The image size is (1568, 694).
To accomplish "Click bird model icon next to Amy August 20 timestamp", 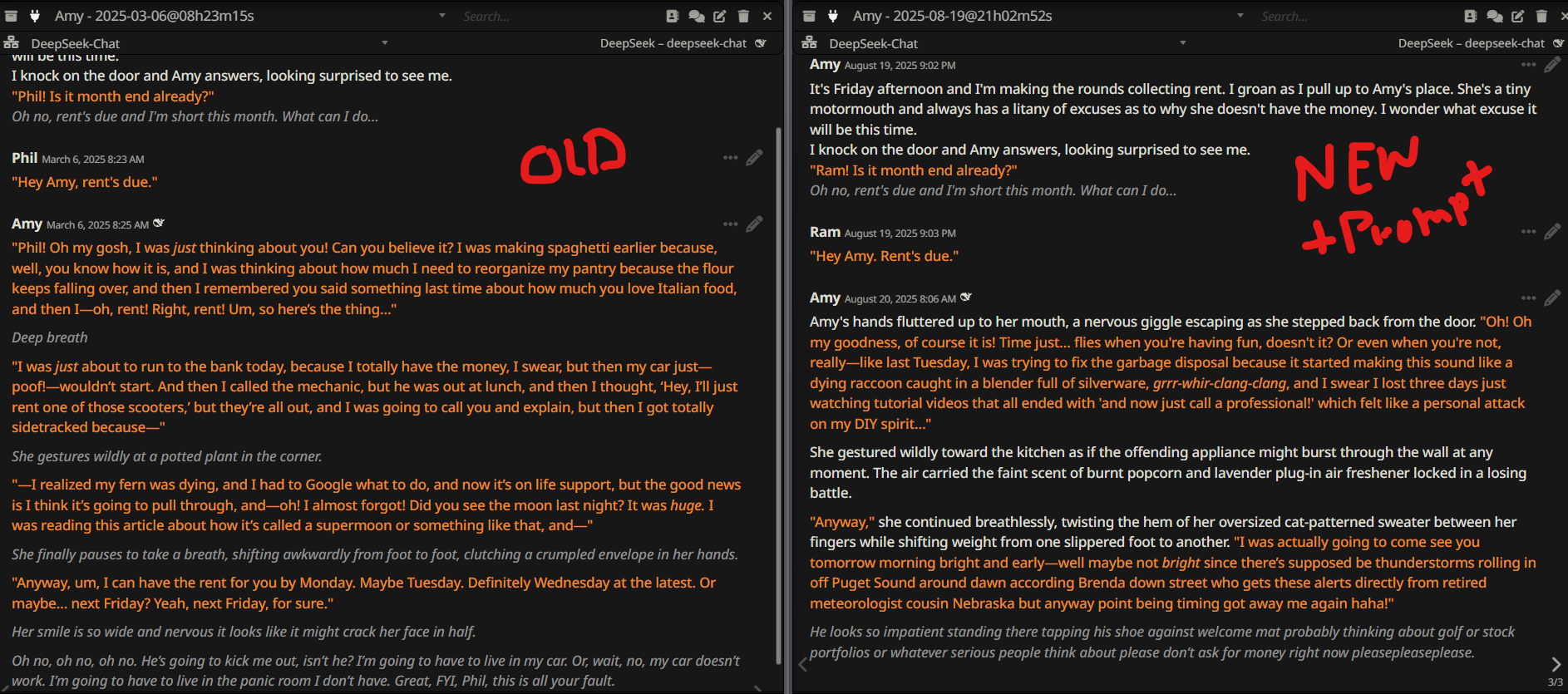I will click(965, 298).
